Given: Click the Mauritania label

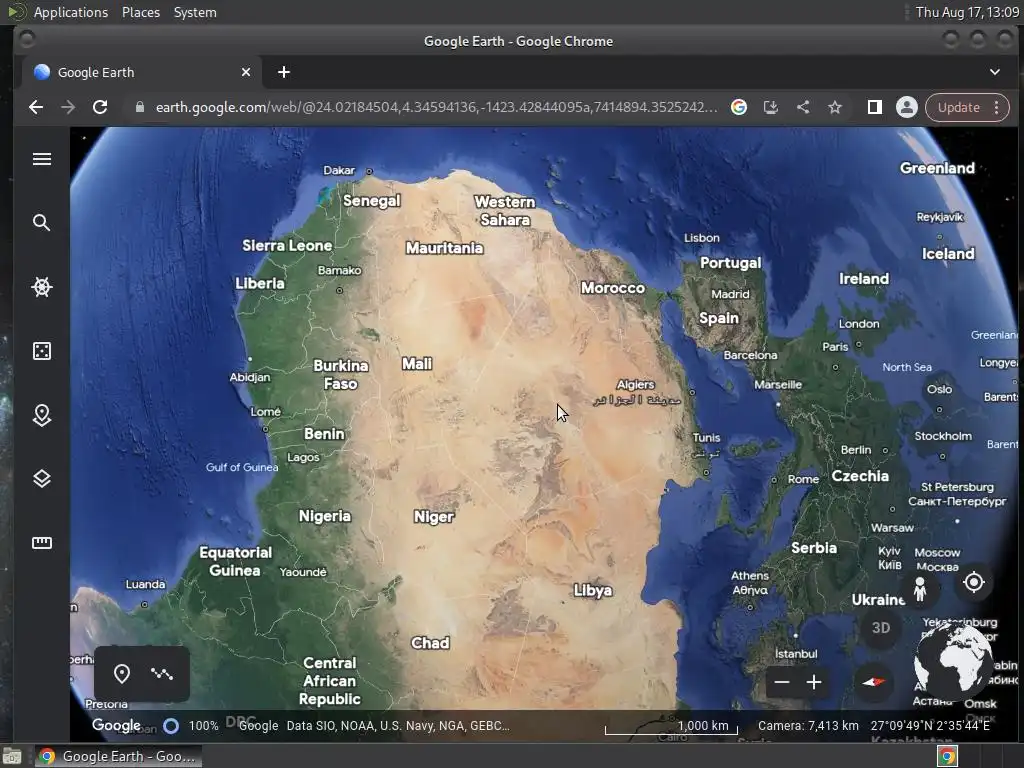Looking at the screenshot, I should (445, 248).
